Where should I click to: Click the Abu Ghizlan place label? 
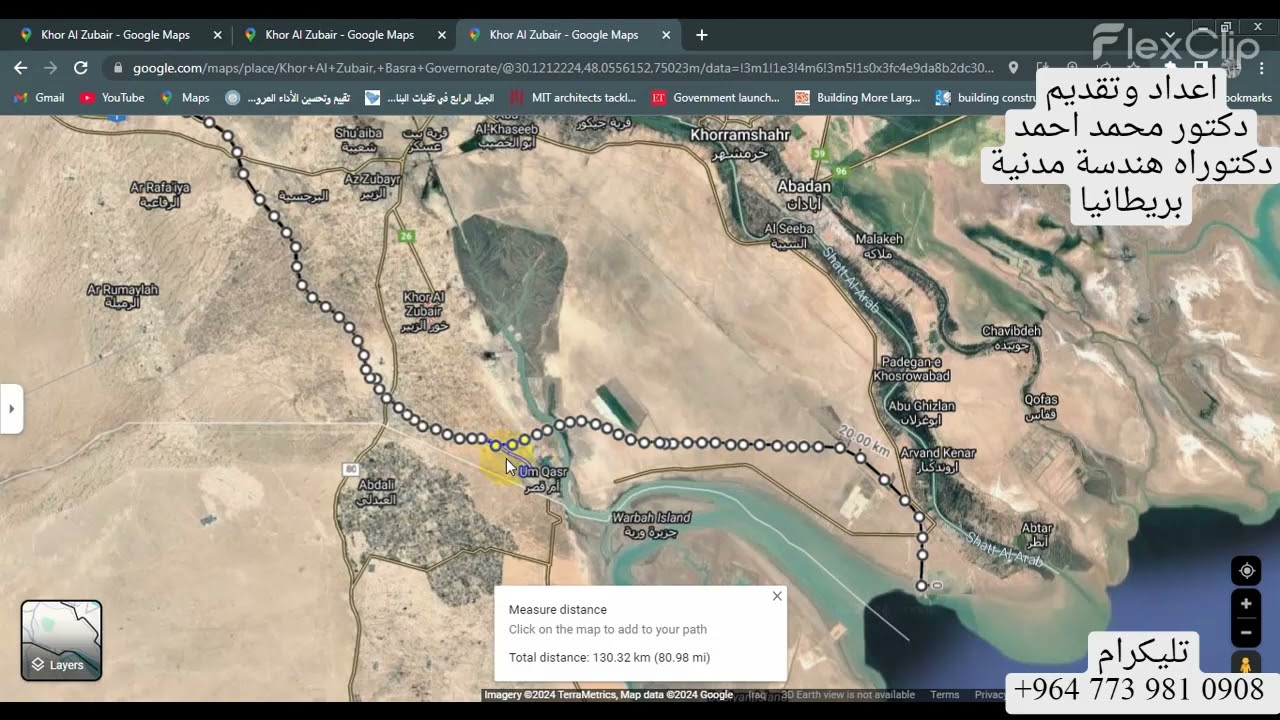coord(922,413)
